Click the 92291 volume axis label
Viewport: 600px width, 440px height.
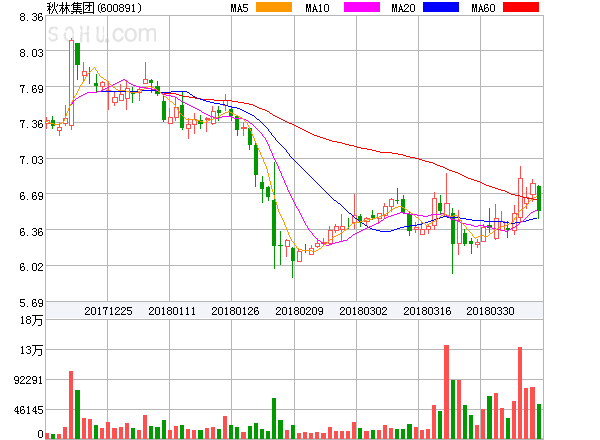(28, 380)
